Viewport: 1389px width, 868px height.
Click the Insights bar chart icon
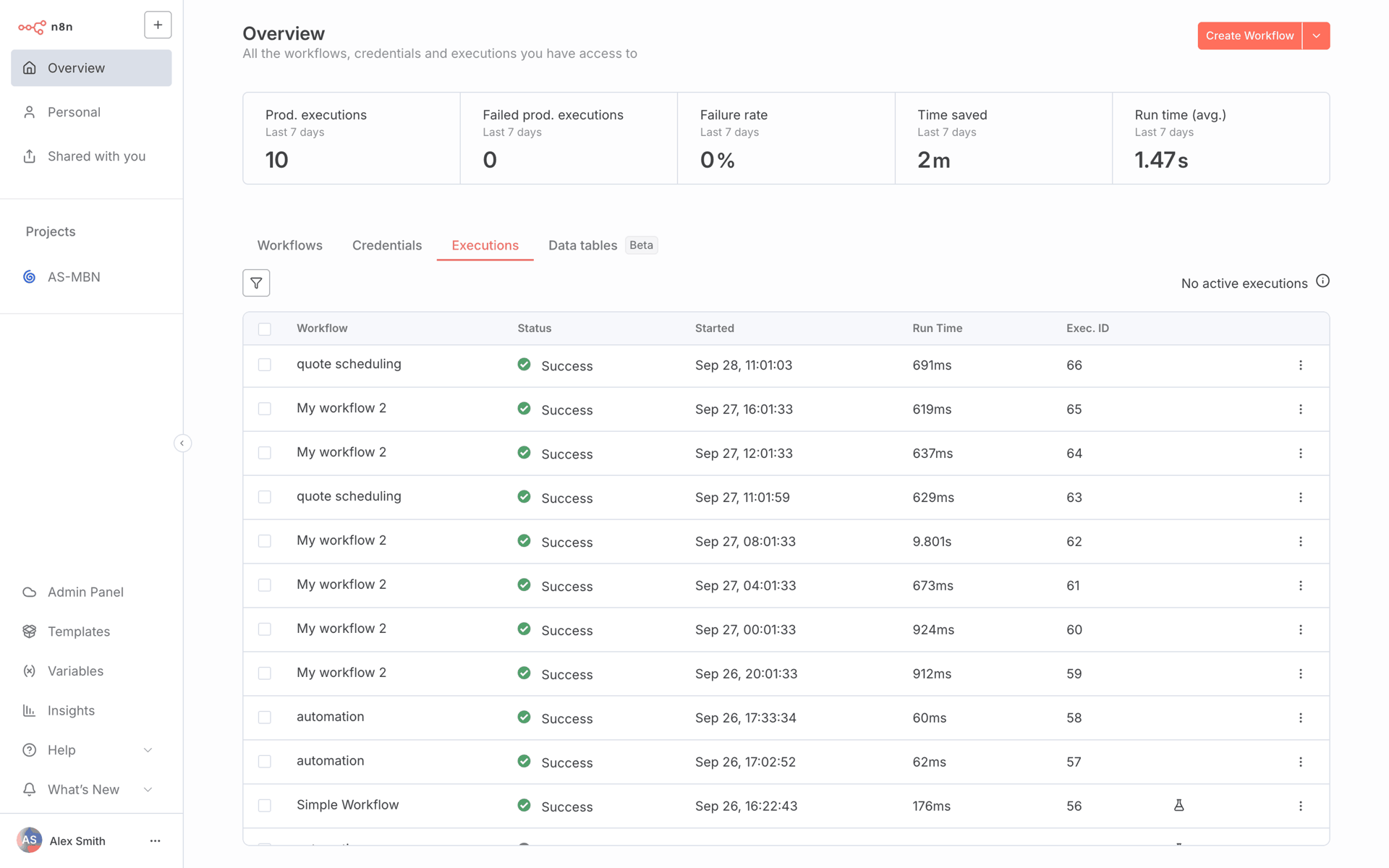(x=29, y=710)
